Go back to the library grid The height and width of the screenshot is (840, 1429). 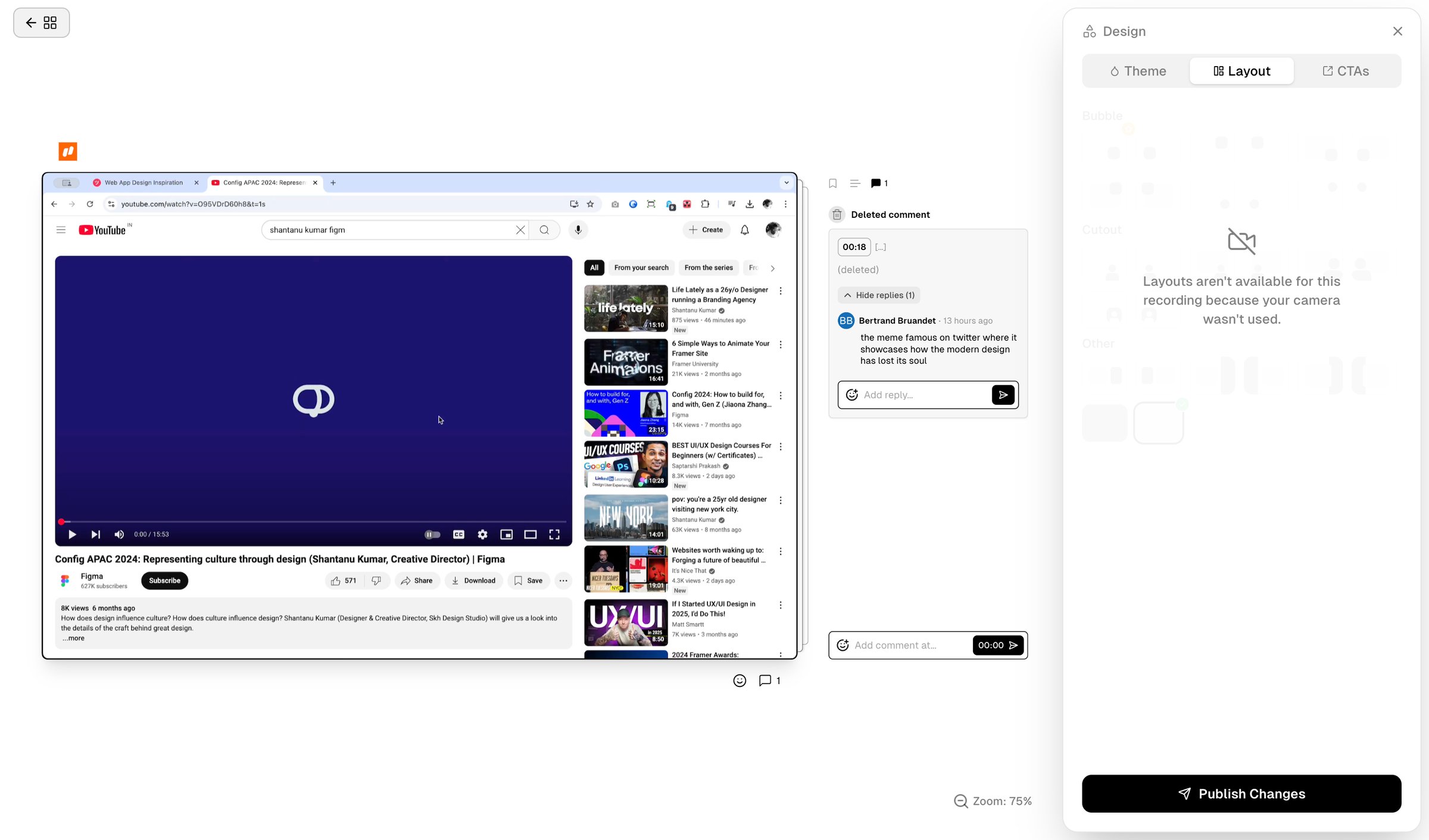[x=41, y=23]
